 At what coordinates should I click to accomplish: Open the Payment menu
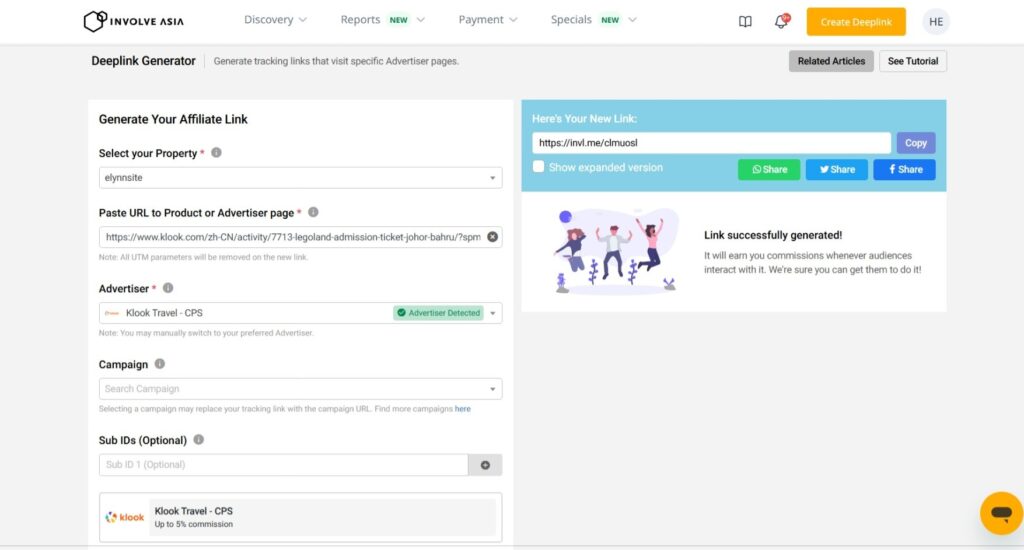(487, 20)
